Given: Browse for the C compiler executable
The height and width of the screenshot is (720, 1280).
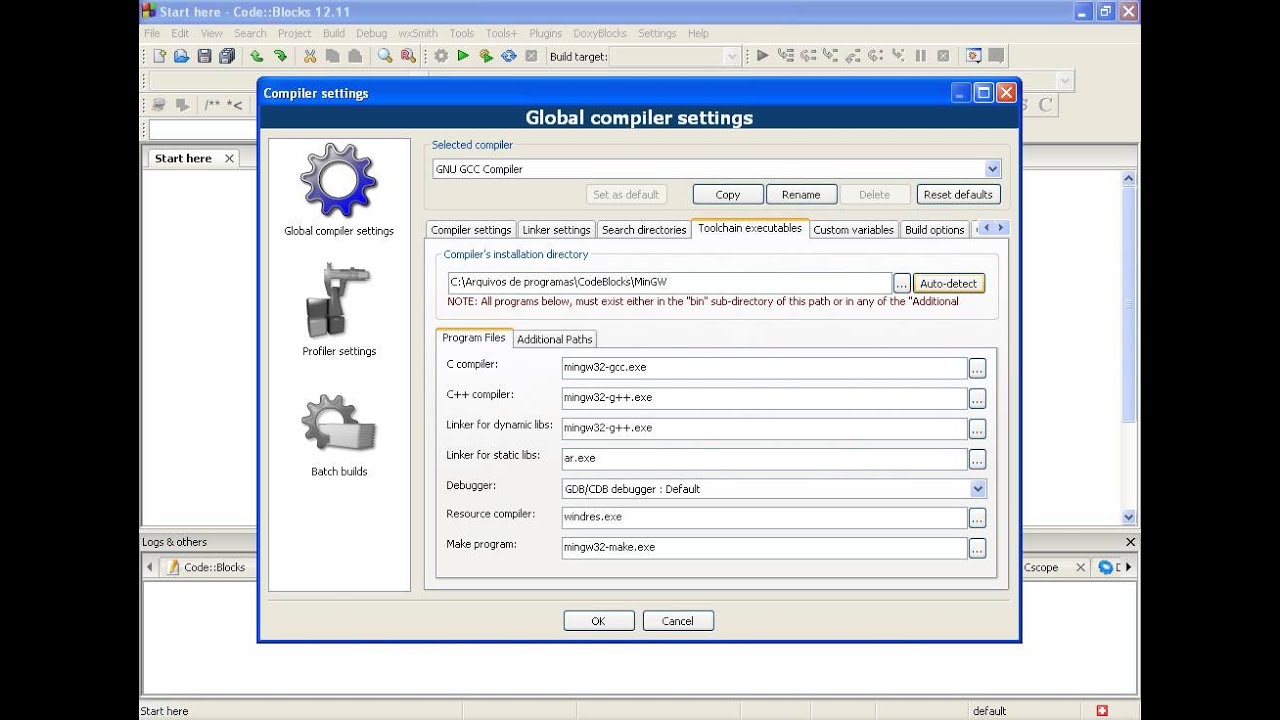Looking at the screenshot, I should [x=977, y=369].
